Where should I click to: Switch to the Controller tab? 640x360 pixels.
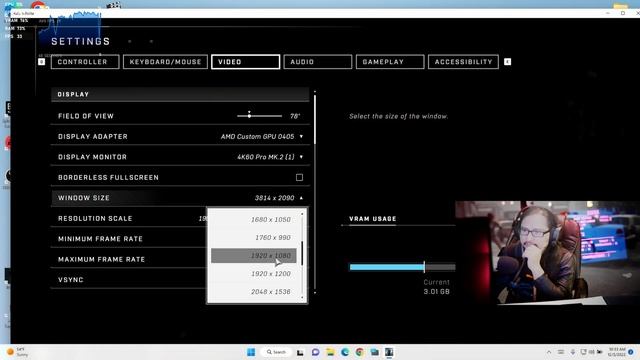85,62
